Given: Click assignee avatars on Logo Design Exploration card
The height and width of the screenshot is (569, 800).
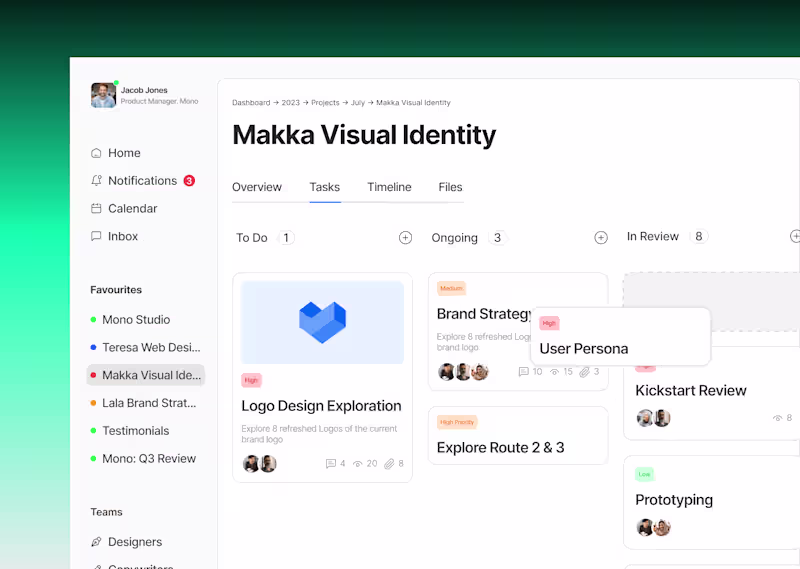Looking at the screenshot, I should [x=260, y=464].
